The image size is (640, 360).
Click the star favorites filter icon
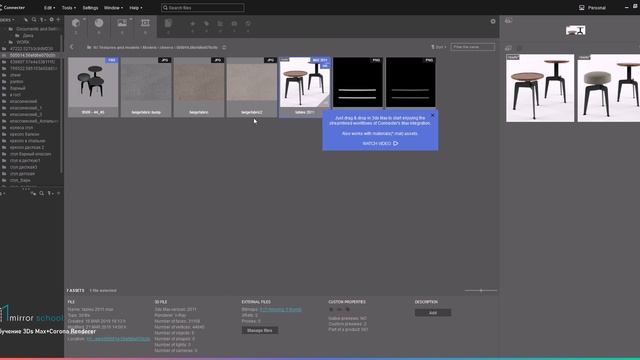point(193,25)
